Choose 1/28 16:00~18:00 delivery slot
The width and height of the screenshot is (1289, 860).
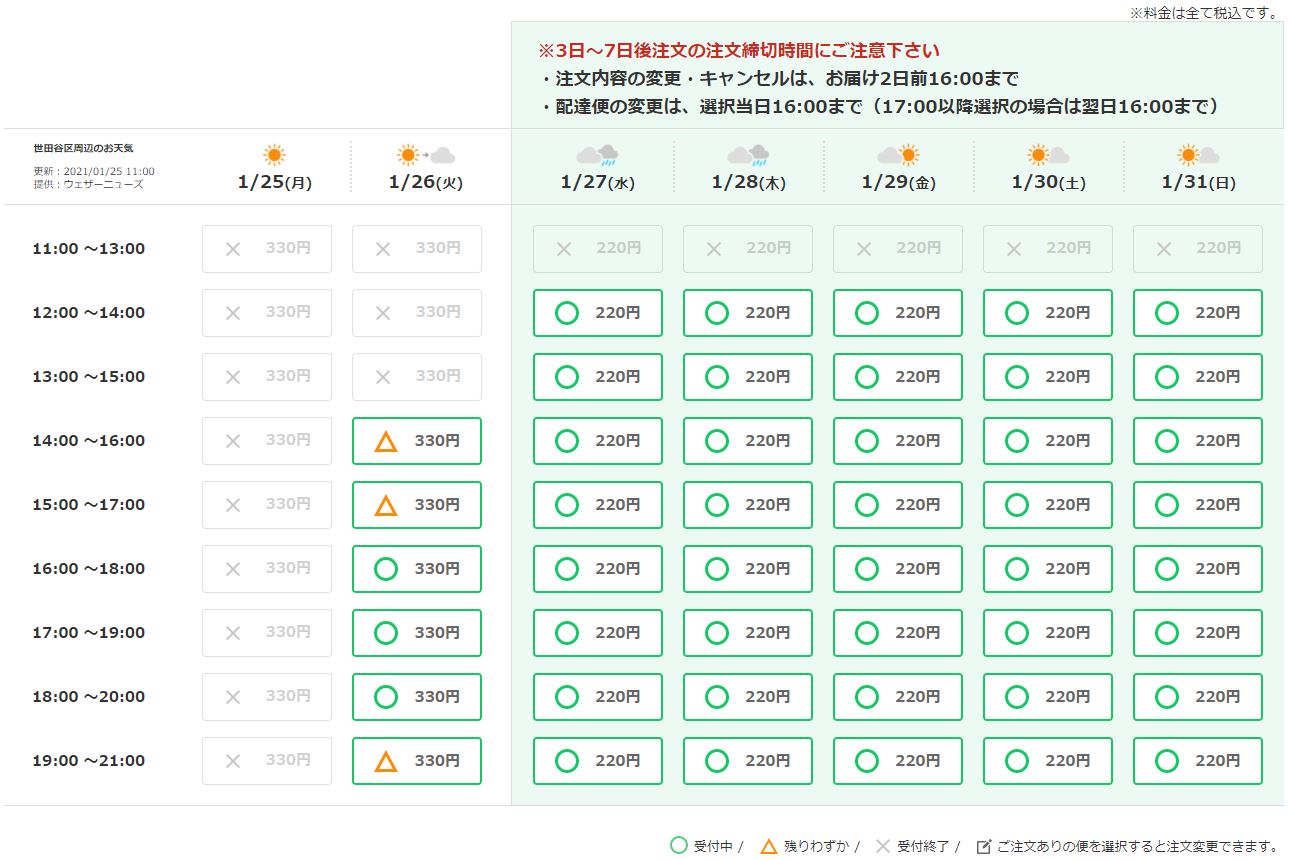748,569
